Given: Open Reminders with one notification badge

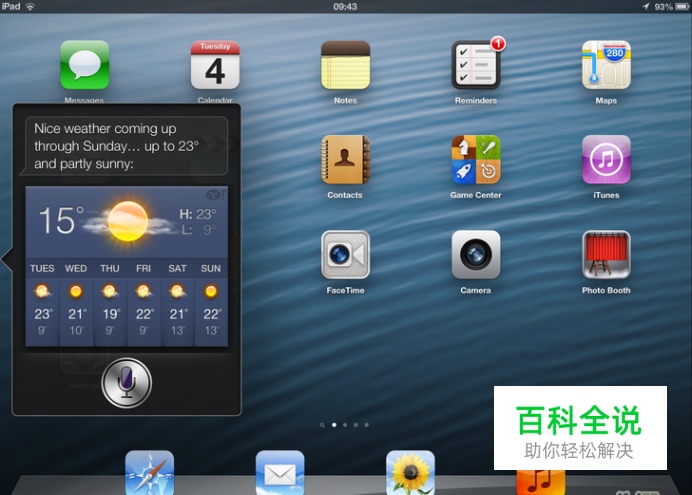Looking at the screenshot, I should 476,65.
